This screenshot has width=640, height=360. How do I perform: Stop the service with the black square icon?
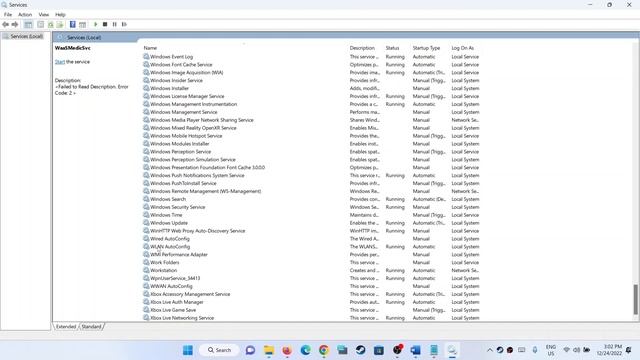point(105,24)
